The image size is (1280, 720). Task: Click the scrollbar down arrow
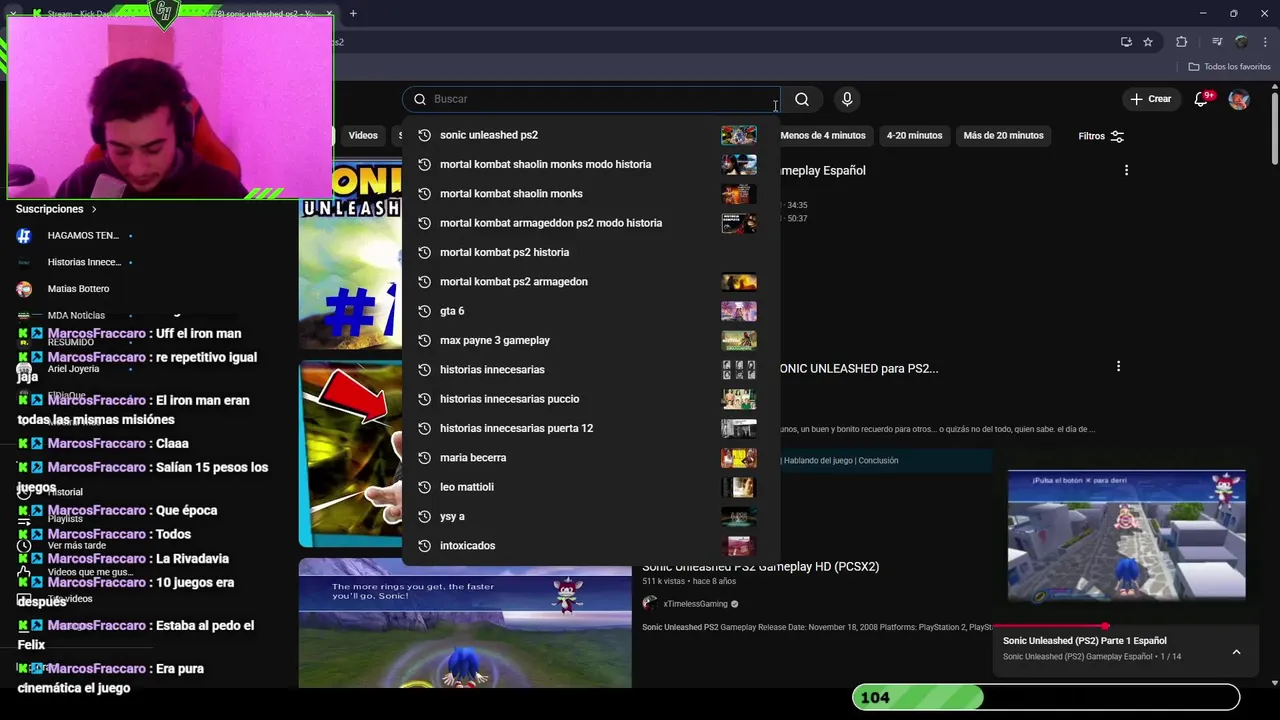tap(1275, 683)
